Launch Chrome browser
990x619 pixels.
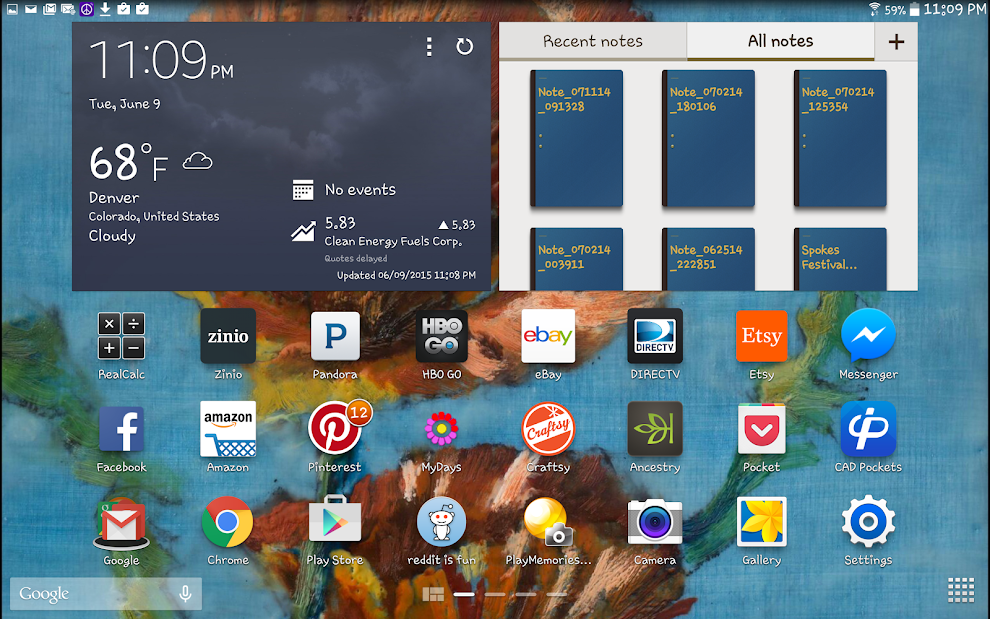pos(228,522)
